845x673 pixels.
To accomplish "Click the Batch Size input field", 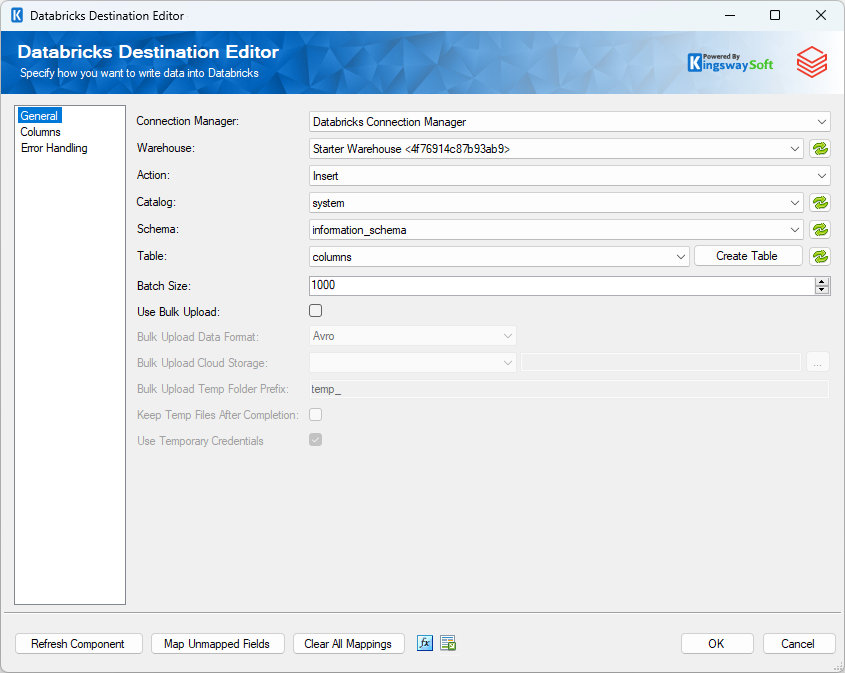I will (562, 286).
